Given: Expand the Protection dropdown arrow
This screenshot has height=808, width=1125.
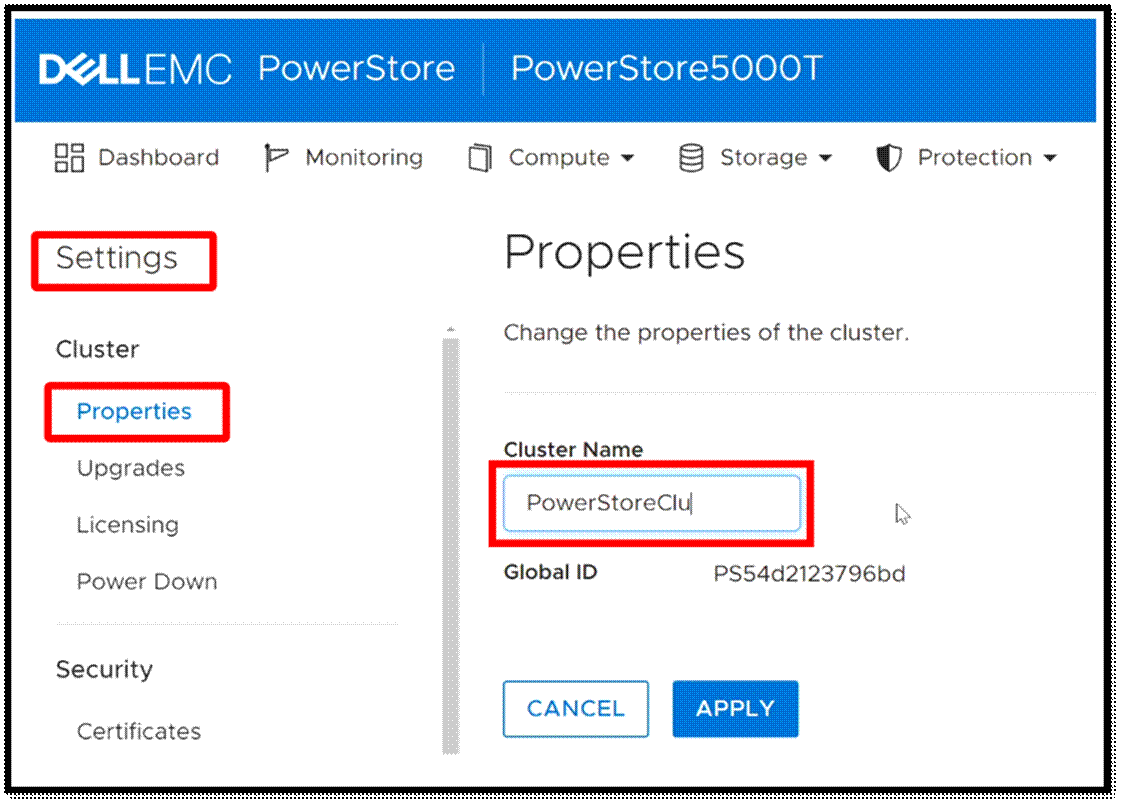Looking at the screenshot, I should (x=1049, y=159).
